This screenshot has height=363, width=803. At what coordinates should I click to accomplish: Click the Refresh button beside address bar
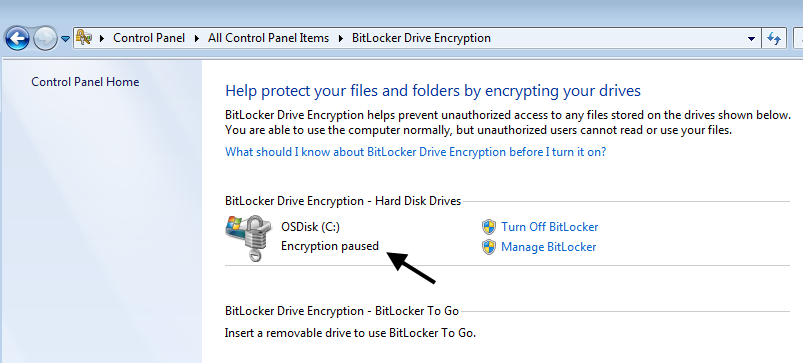pyautogui.click(x=774, y=38)
